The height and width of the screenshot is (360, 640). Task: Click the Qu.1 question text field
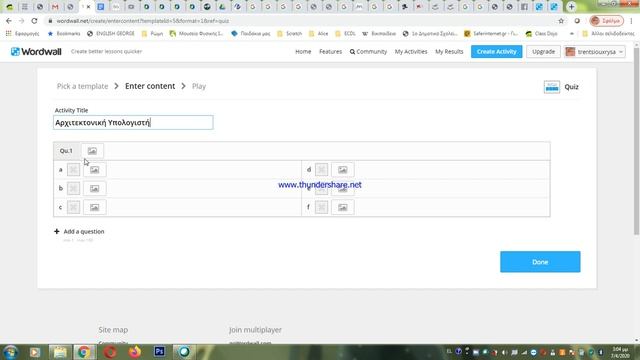coord(326,151)
